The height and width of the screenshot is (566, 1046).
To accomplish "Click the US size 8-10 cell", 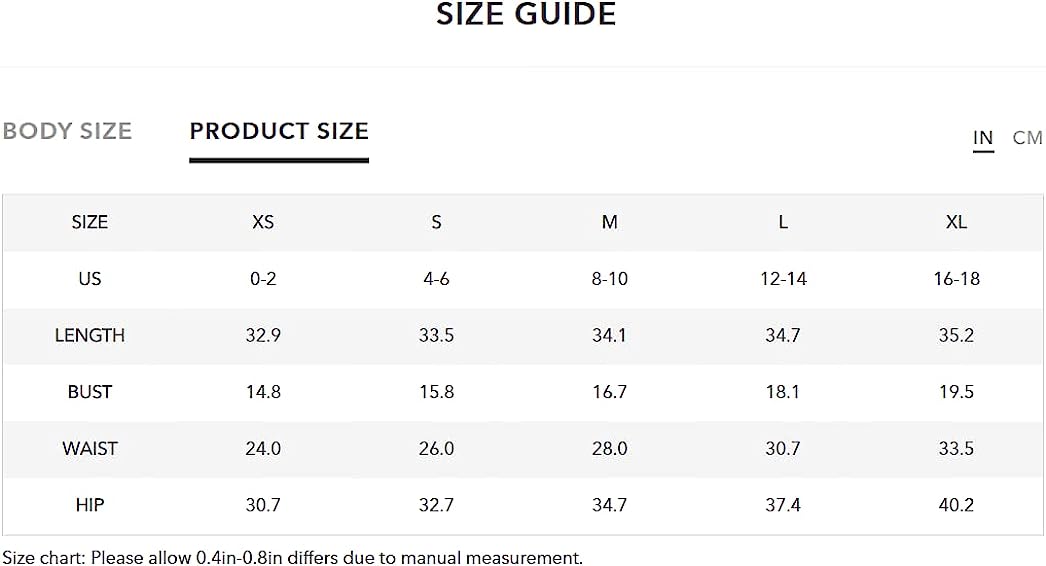I will [x=609, y=279].
